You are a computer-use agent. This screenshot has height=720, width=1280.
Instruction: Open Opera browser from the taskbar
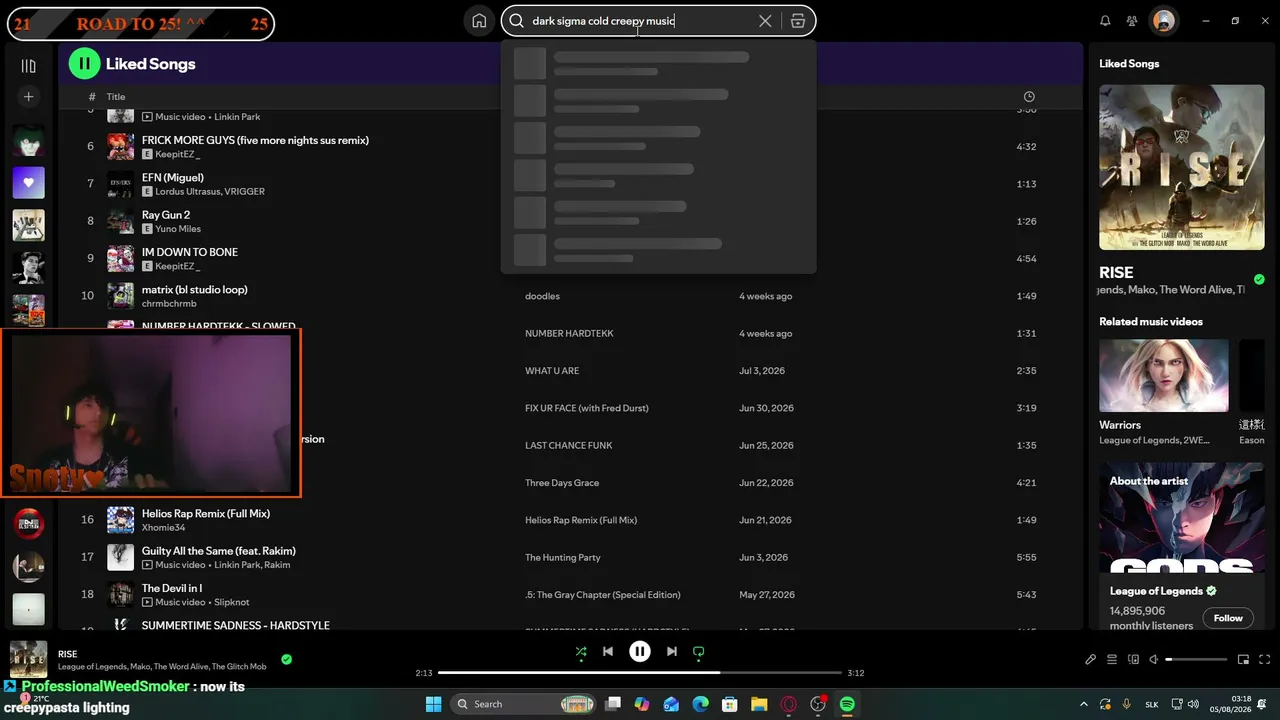click(788, 704)
